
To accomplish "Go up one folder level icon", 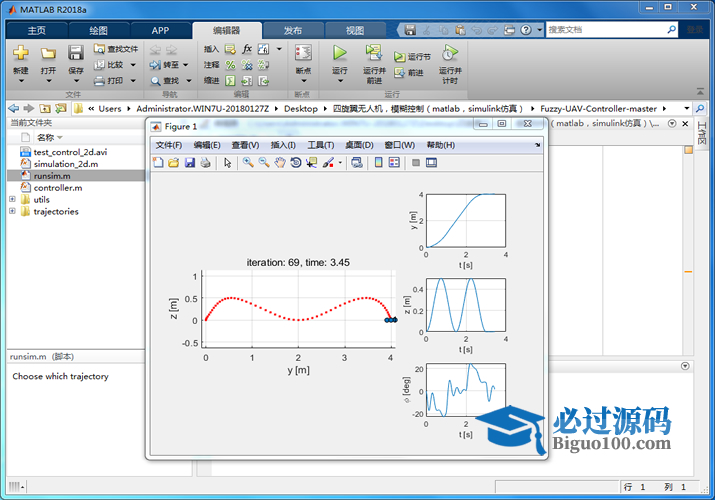I will pyautogui.click(x=45, y=108).
